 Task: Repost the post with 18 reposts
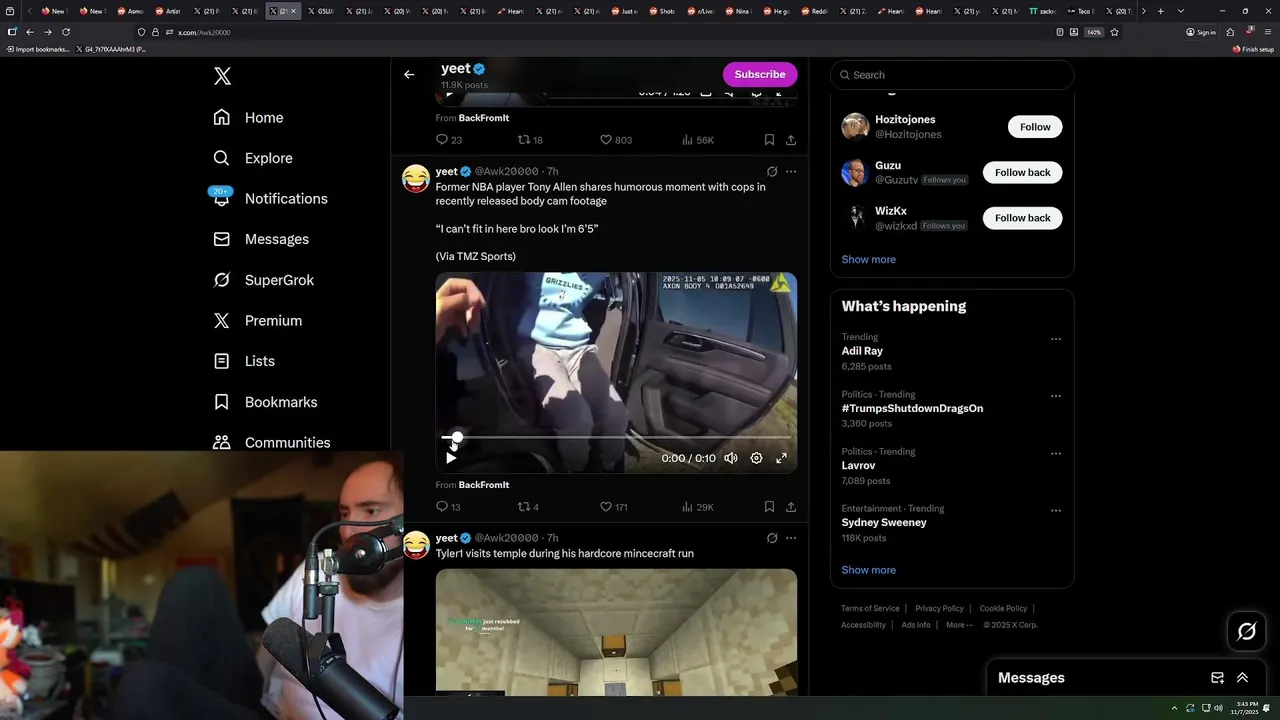[530, 140]
